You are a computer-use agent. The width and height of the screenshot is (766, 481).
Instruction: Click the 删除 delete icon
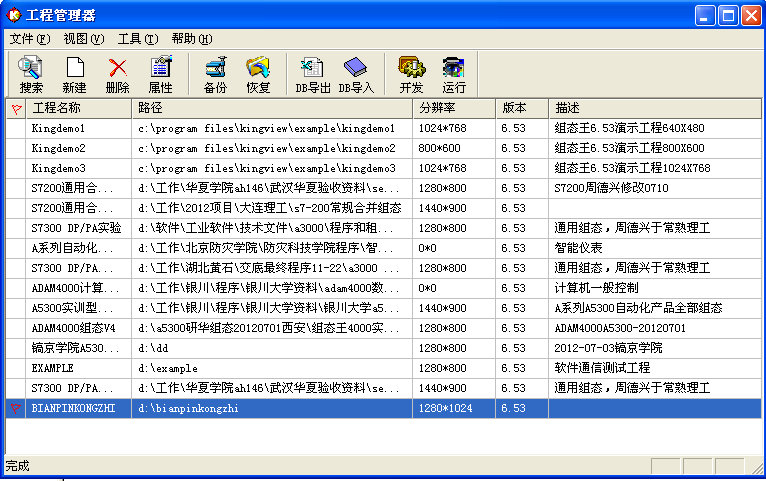(117, 74)
